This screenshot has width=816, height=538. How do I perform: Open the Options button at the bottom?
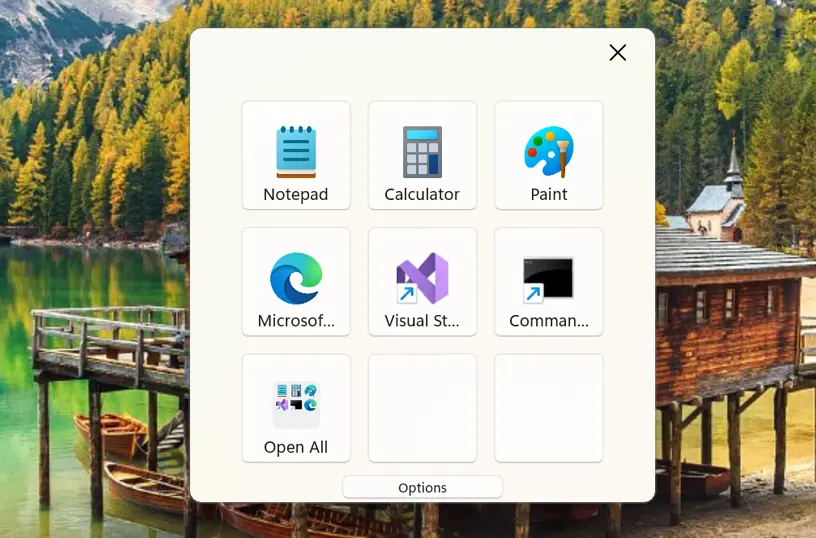point(422,488)
